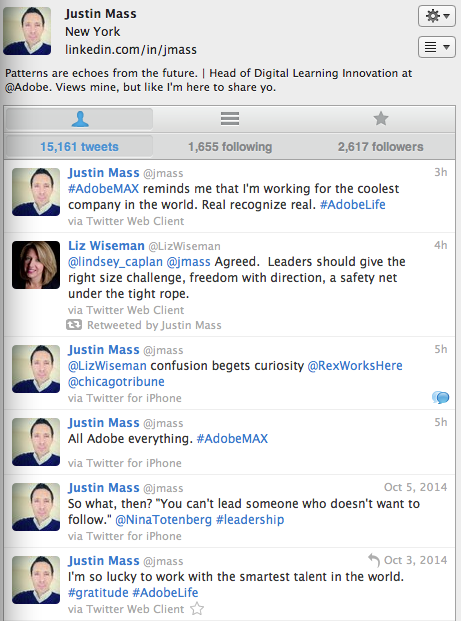Click 'via Twitter Web Client' on 3h tweet
461x621 pixels.
pos(126,221)
